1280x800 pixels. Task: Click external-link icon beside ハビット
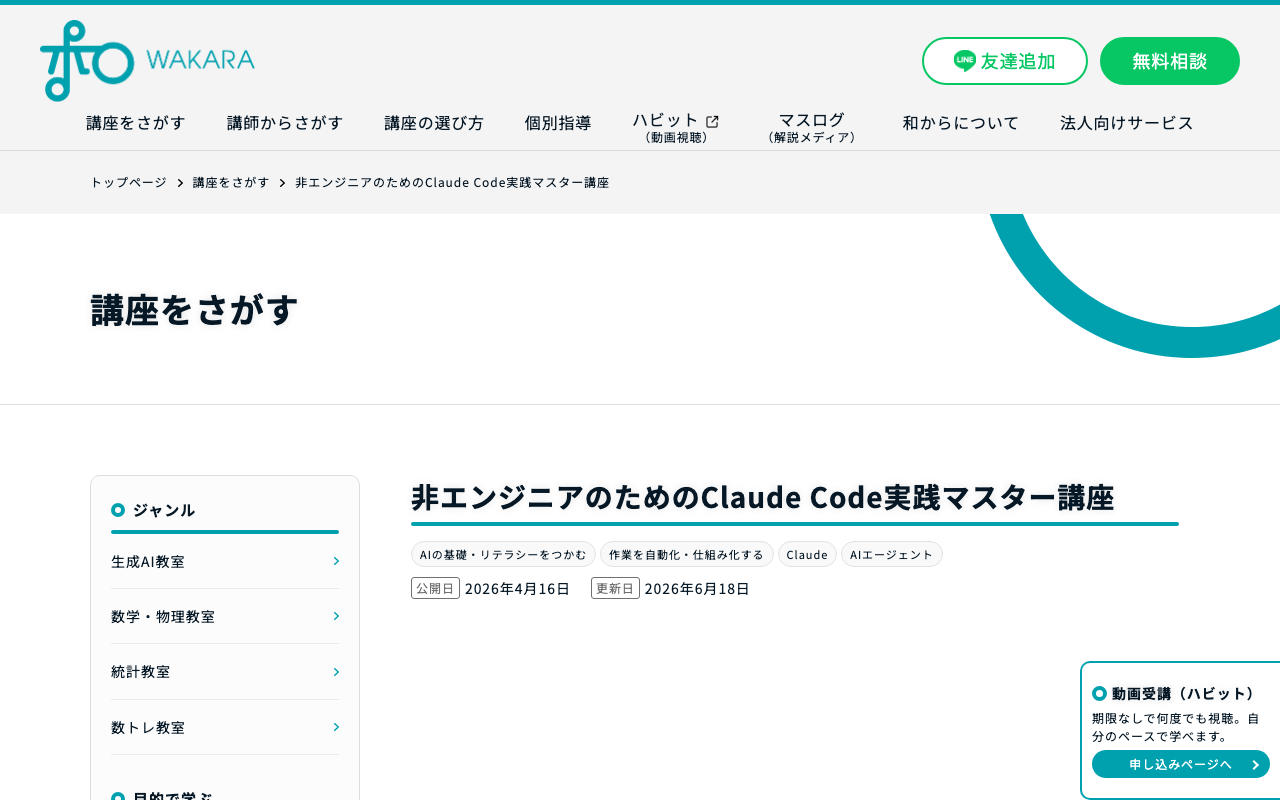(x=712, y=122)
